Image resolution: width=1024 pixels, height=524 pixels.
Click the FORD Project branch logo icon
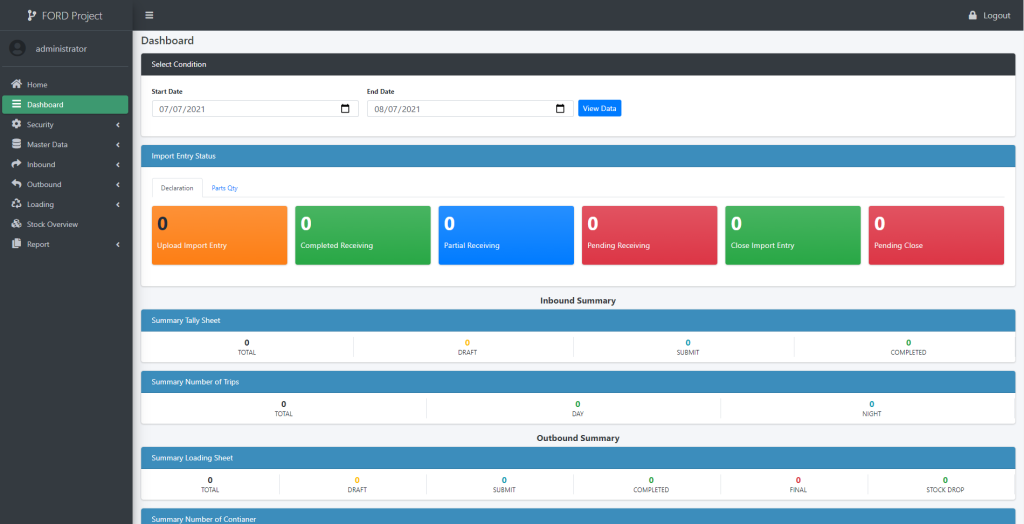pyautogui.click(x=32, y=15)
